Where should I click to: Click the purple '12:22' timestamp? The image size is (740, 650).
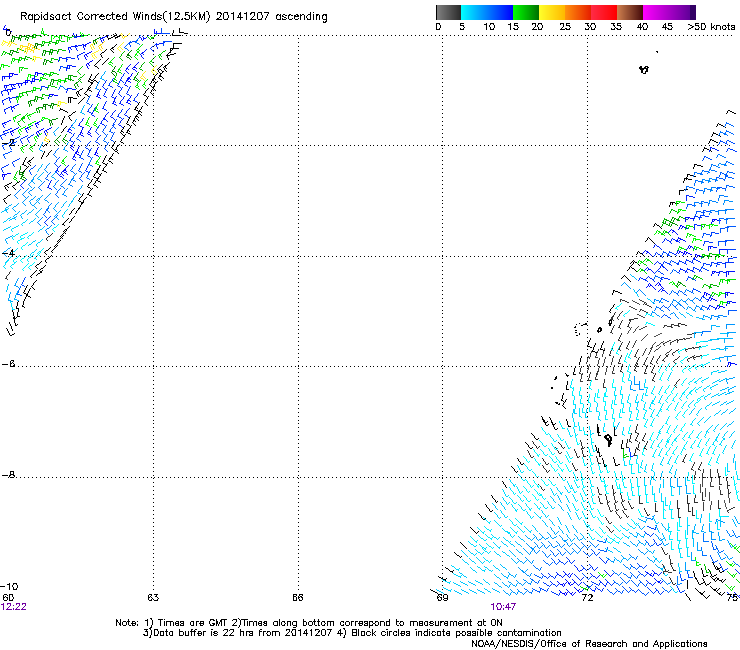click(x=14, y=607)
